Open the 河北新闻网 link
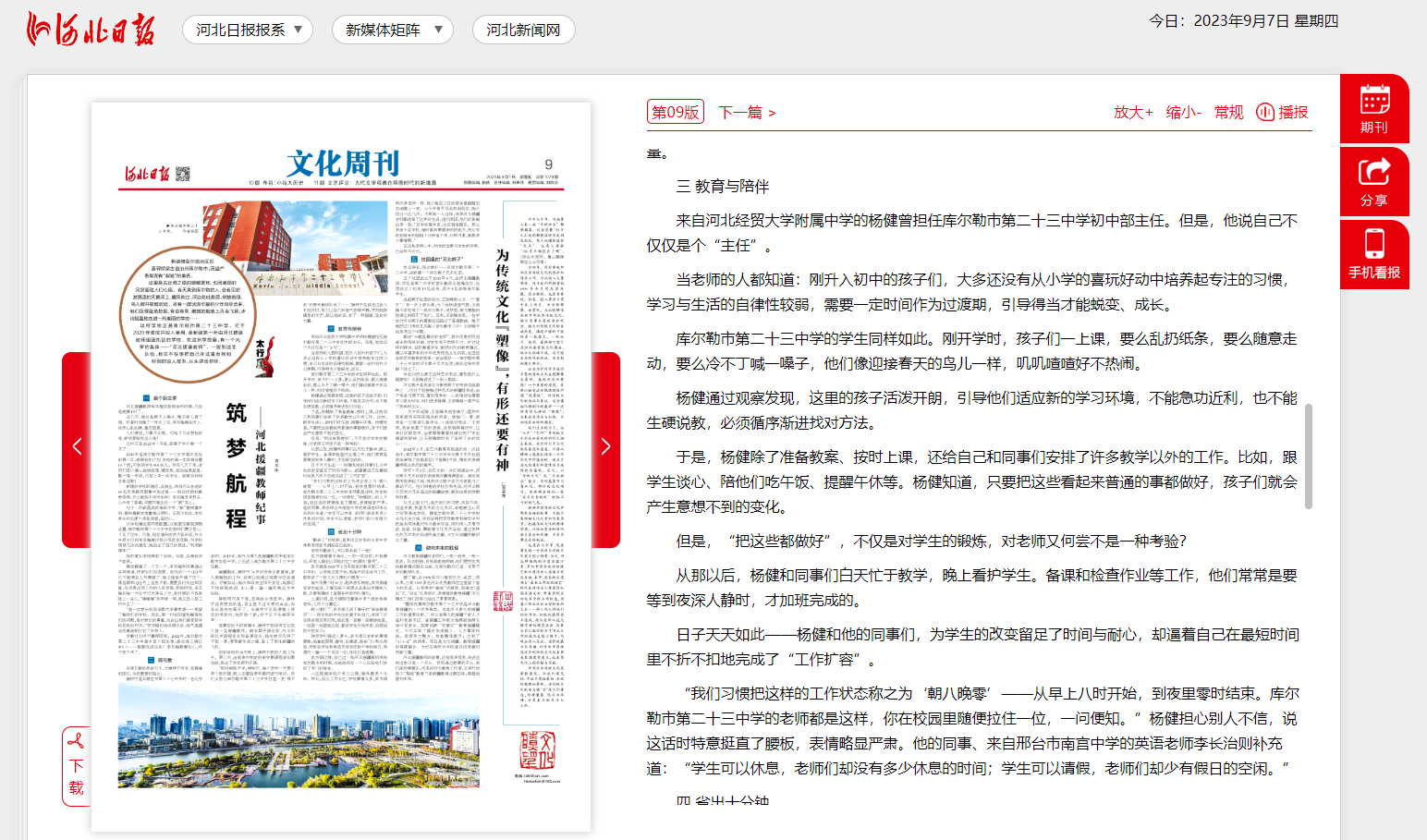 tap(523, 30)
